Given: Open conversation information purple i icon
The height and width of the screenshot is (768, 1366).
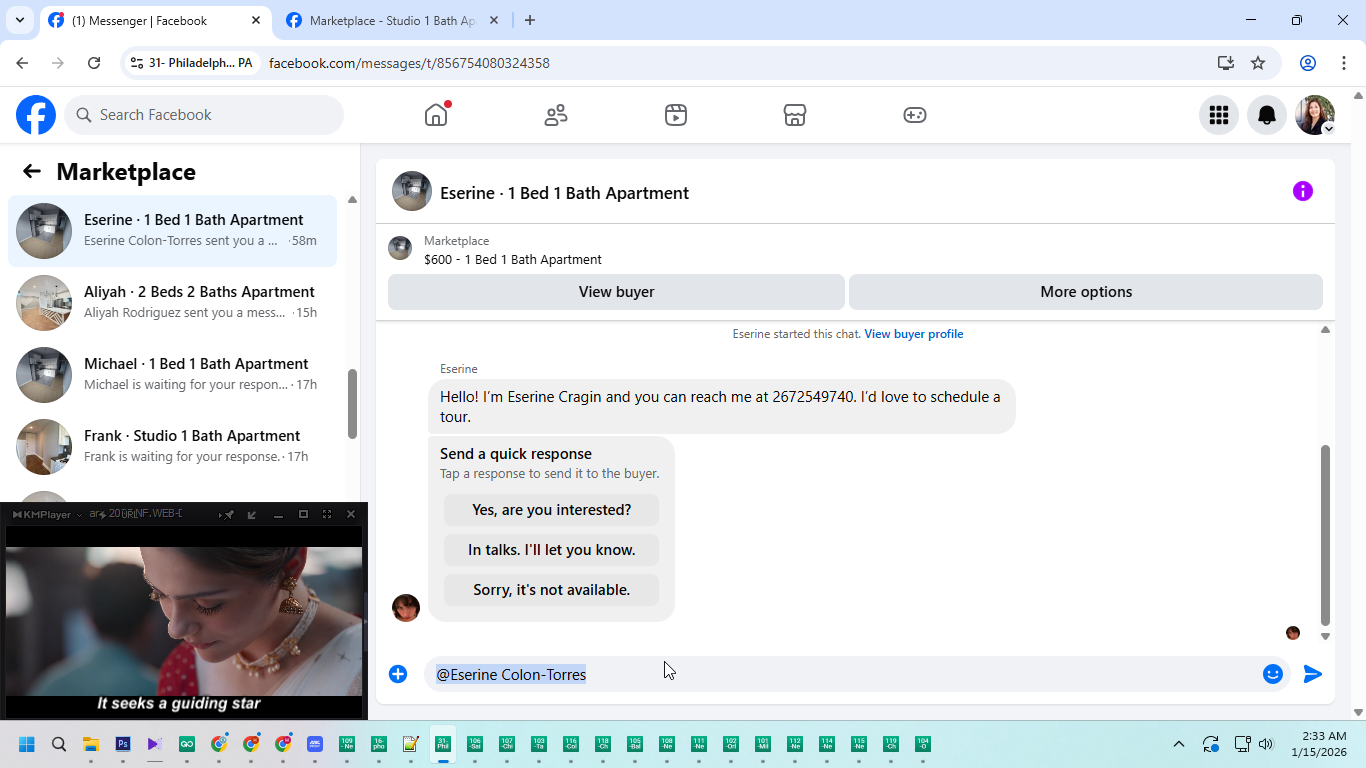Looking at the screenshot, I should point(1303,191).
